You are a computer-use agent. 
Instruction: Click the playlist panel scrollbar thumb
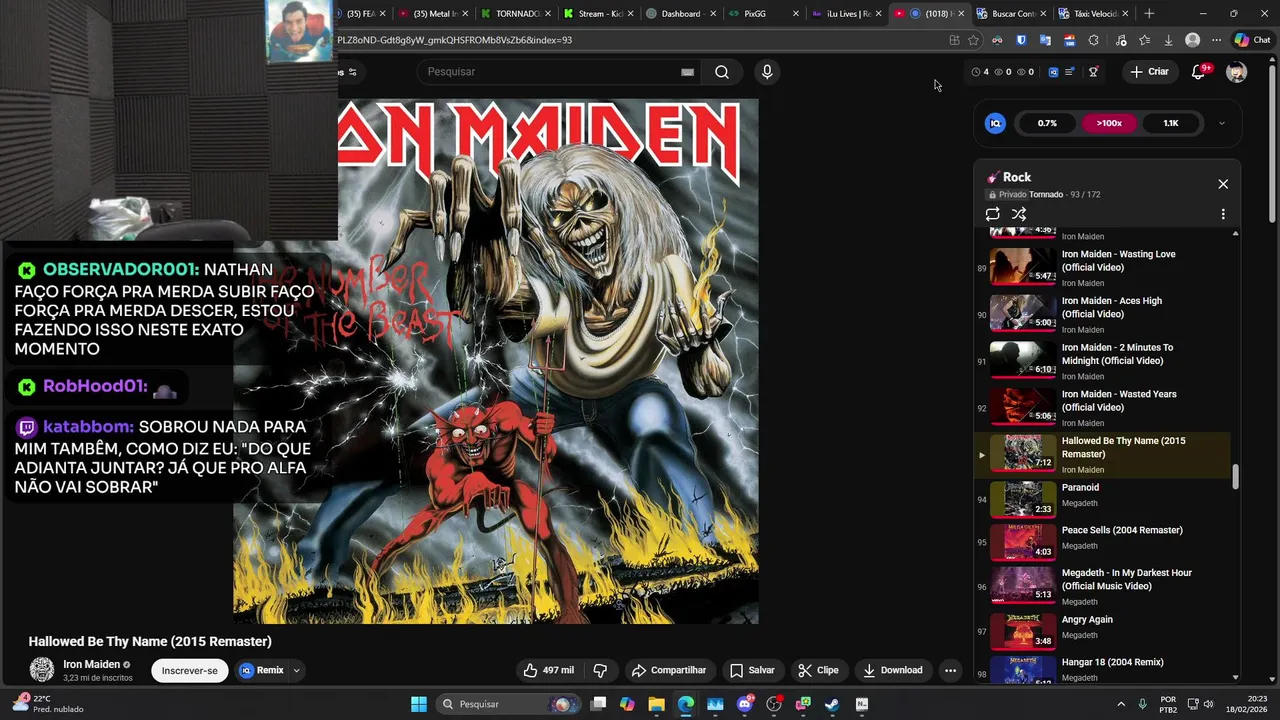click(x=1235, y=477)
